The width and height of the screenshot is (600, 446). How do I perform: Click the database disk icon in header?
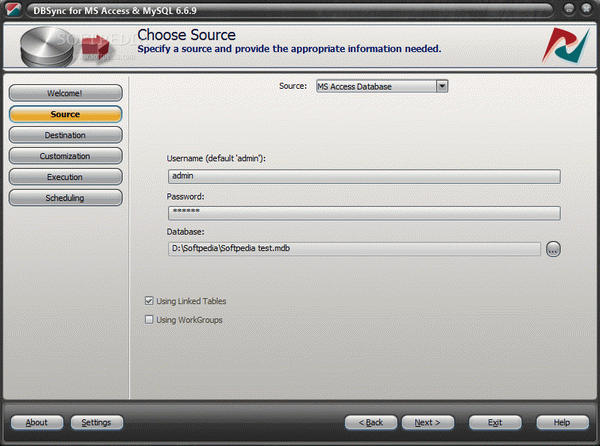click(x=47, y=47)
